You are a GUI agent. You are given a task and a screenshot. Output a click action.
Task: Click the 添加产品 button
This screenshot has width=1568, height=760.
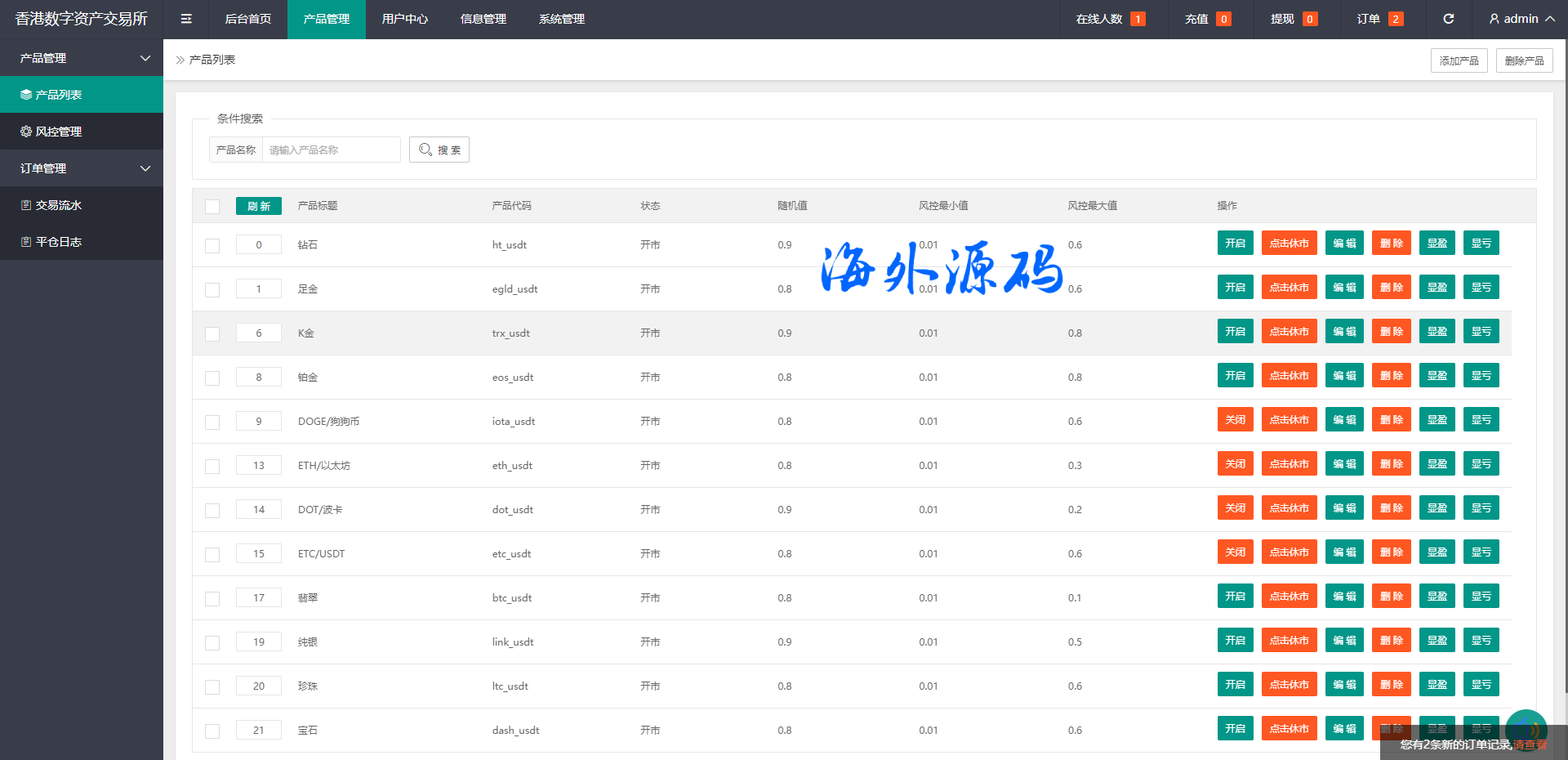point(1459,60)
